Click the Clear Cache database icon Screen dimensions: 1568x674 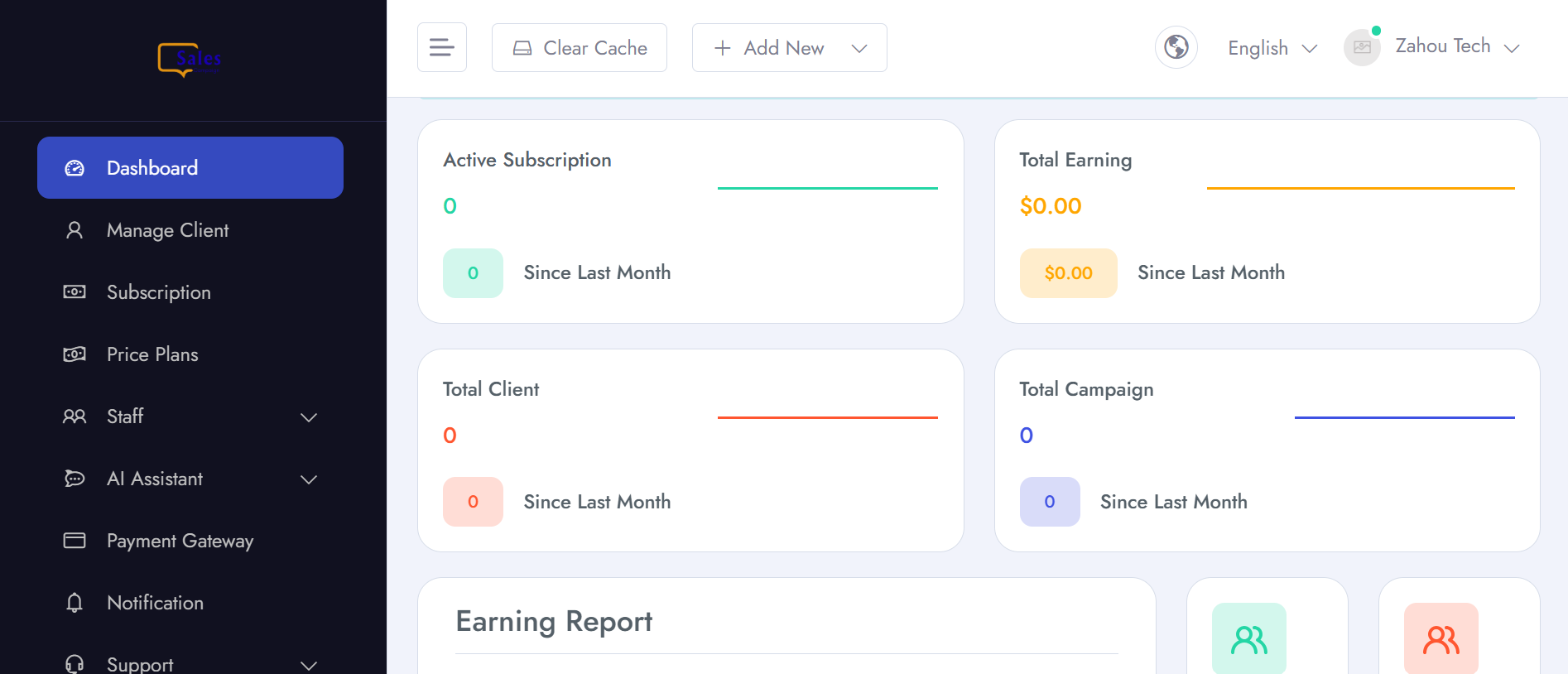[x=522, y=47]
